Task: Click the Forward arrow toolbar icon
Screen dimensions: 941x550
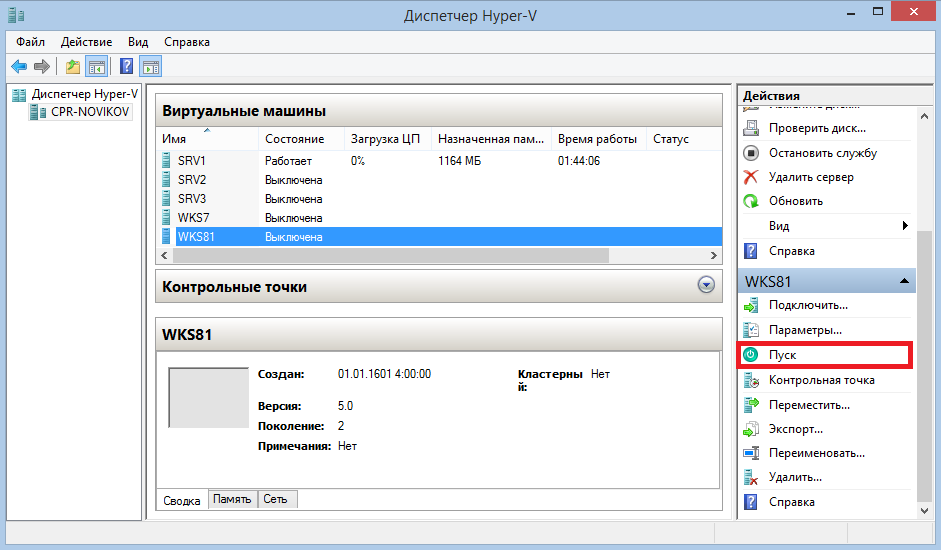Action: pyautogui.click(x=42, y=67)
